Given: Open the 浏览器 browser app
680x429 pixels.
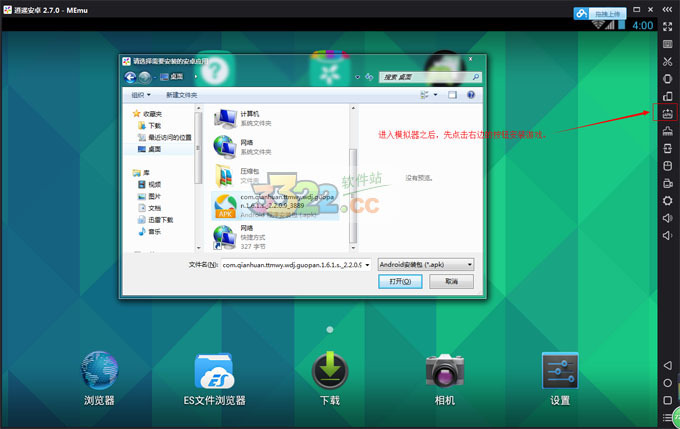Looking at the screenshot, I should tap(99, 378).
